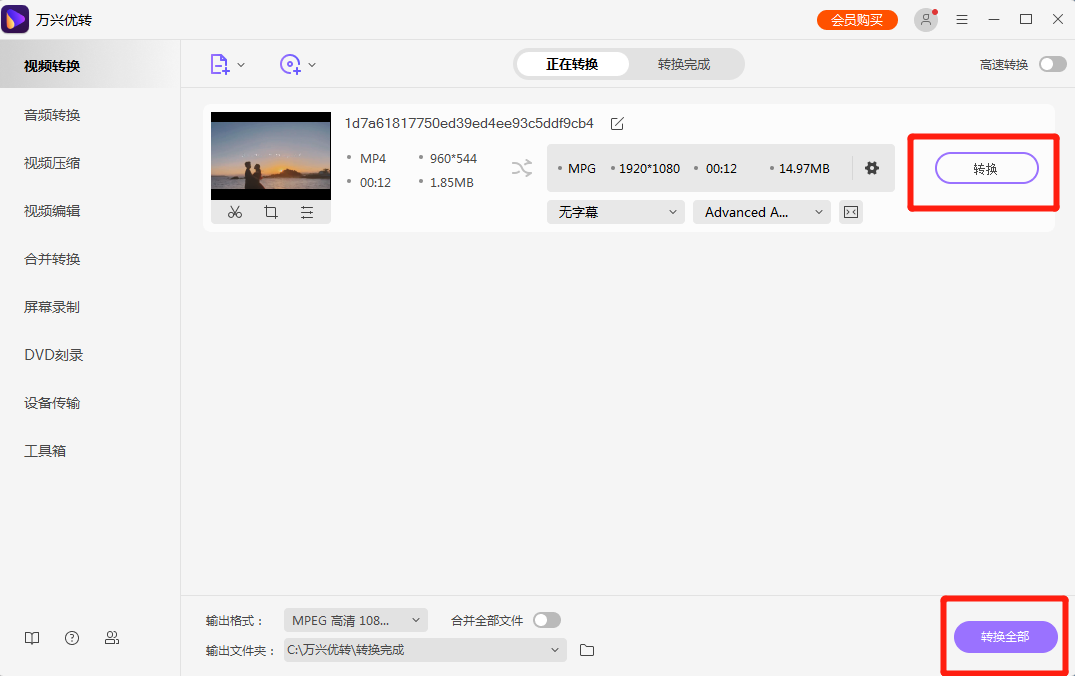Open the user guide book icon at bottom left
The image size is (1075, 676).
31,637
